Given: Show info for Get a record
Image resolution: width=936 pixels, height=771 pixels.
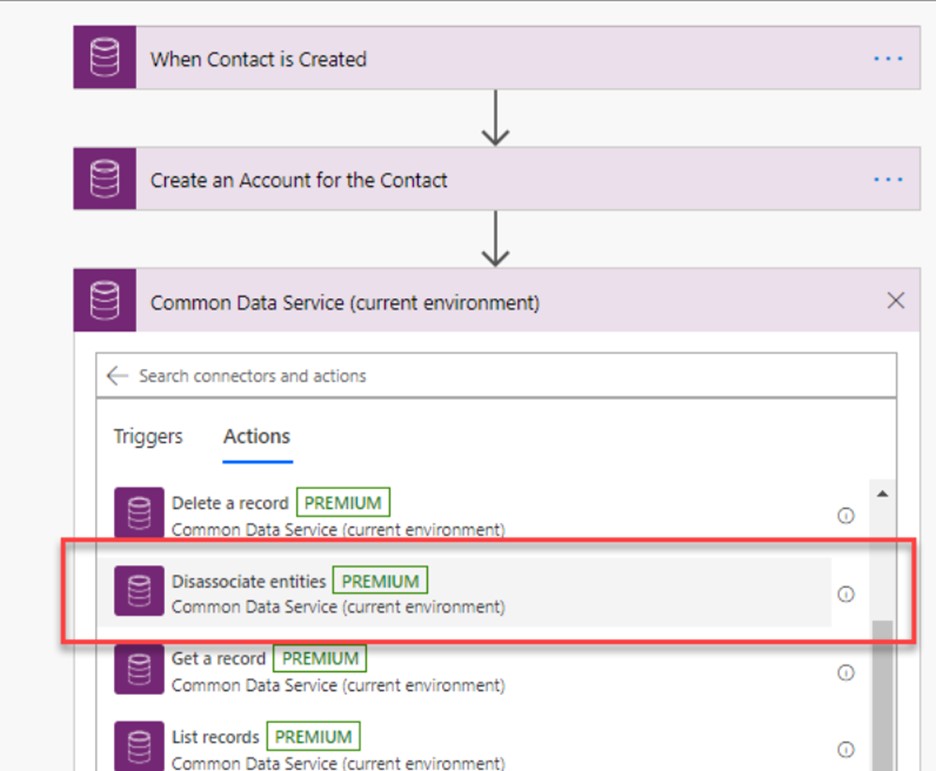Looking at the screenshot, I should (846, 673).
